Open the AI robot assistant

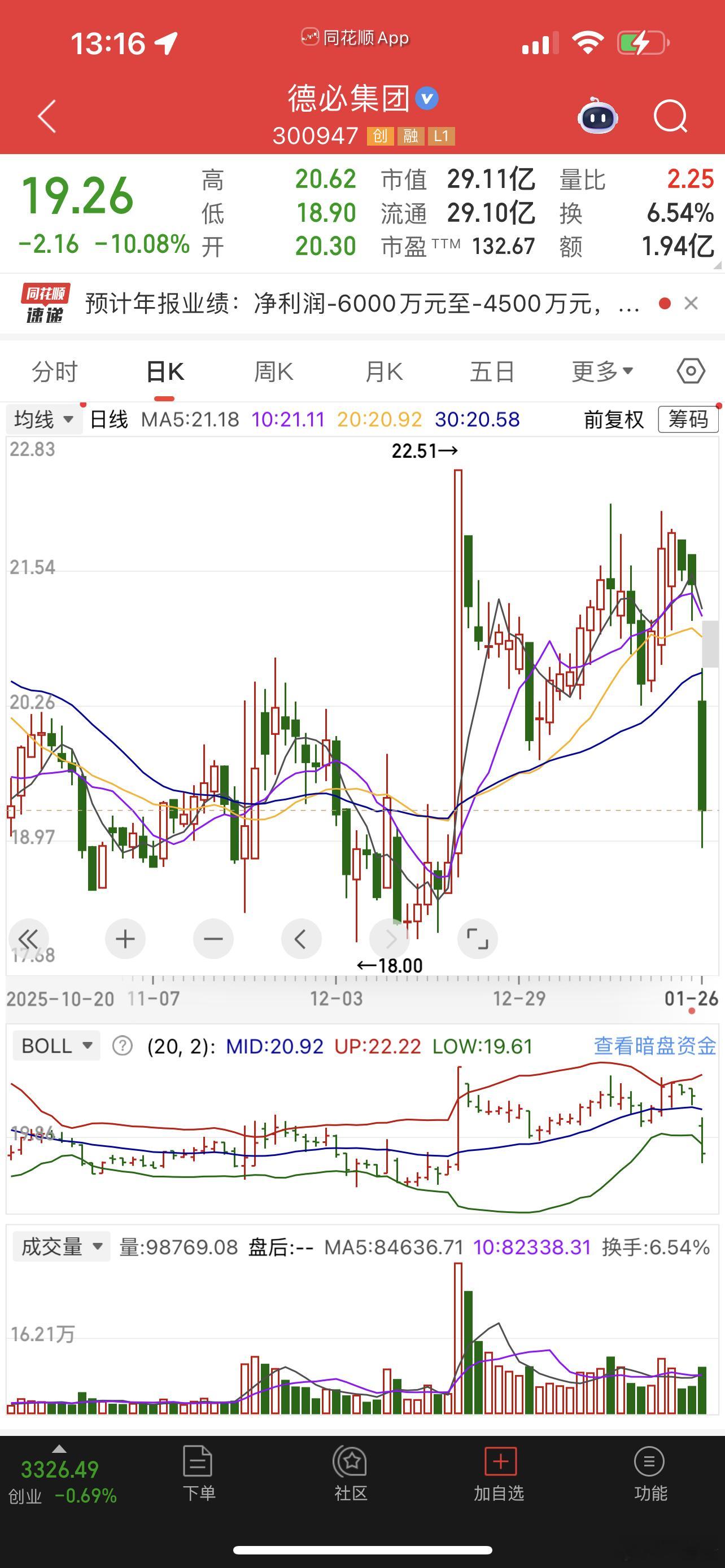click(x=597, y=116)
